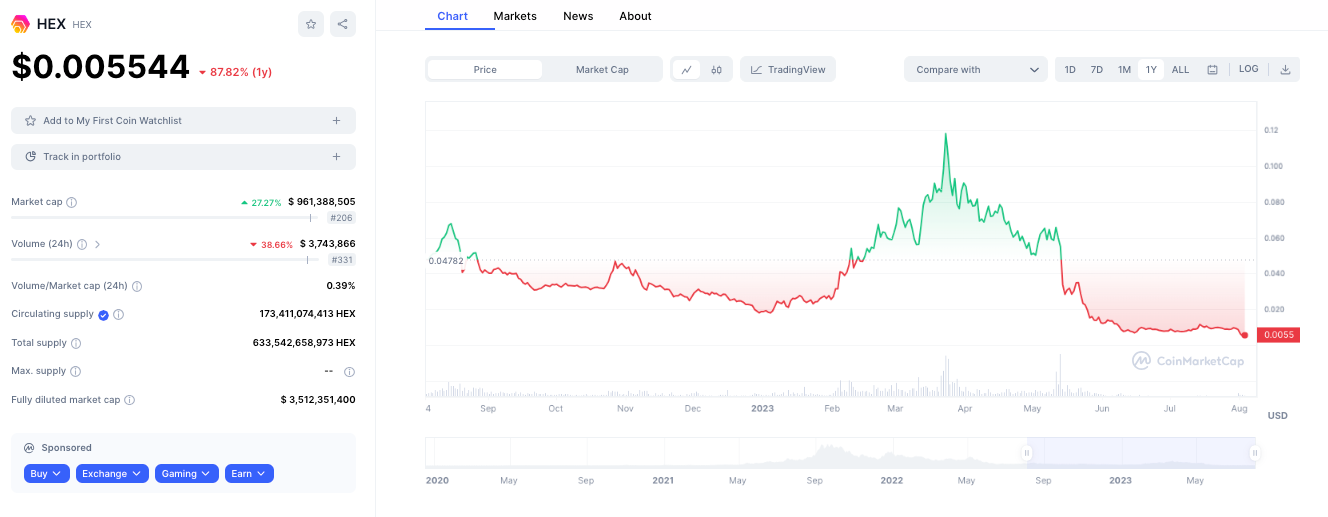Click the volume rank #331 badge
Viewport: 1328px width, 517px height.
[341, 260]
